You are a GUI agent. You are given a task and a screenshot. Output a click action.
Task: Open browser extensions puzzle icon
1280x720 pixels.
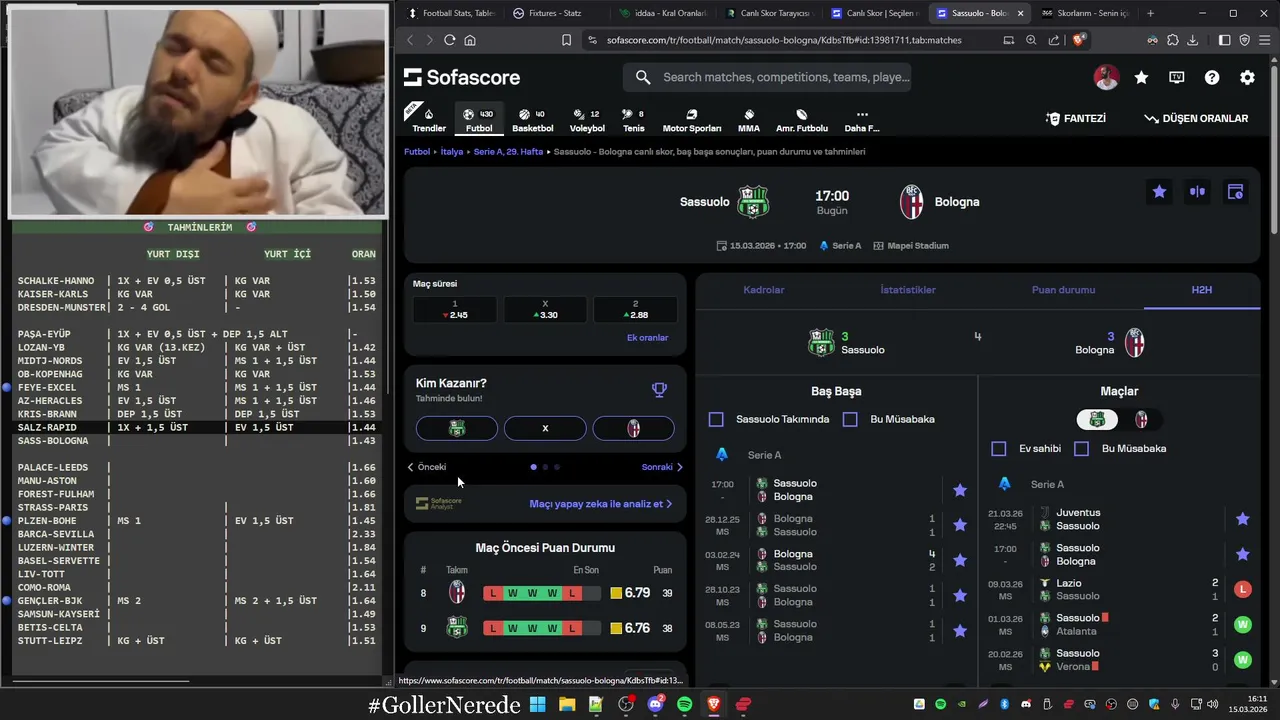click(x=1173, y=40)
